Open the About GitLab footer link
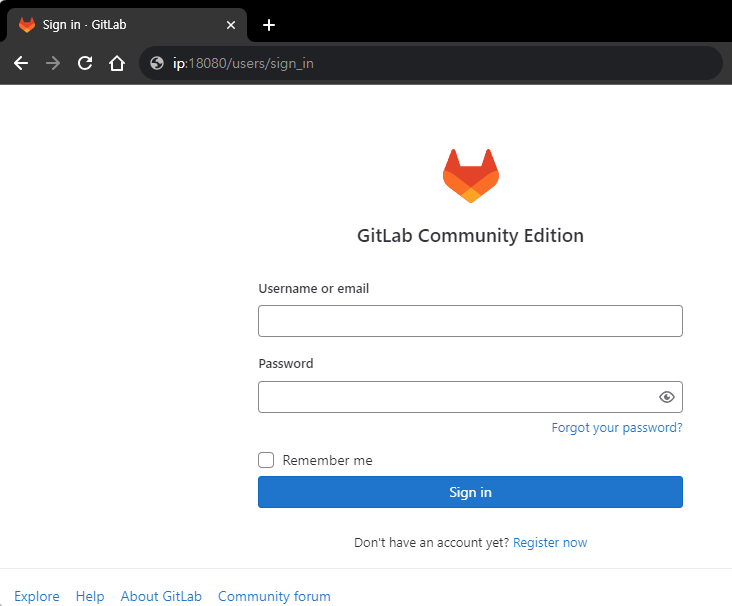 click(161, 596)
